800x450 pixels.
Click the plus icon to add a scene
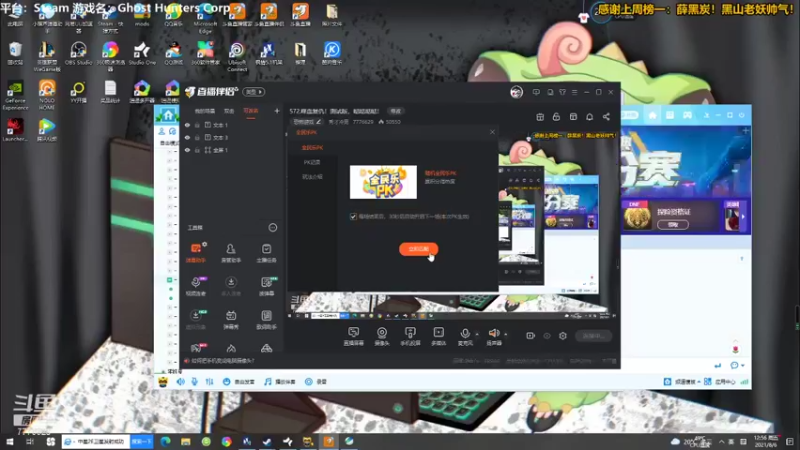click(277, 111)
